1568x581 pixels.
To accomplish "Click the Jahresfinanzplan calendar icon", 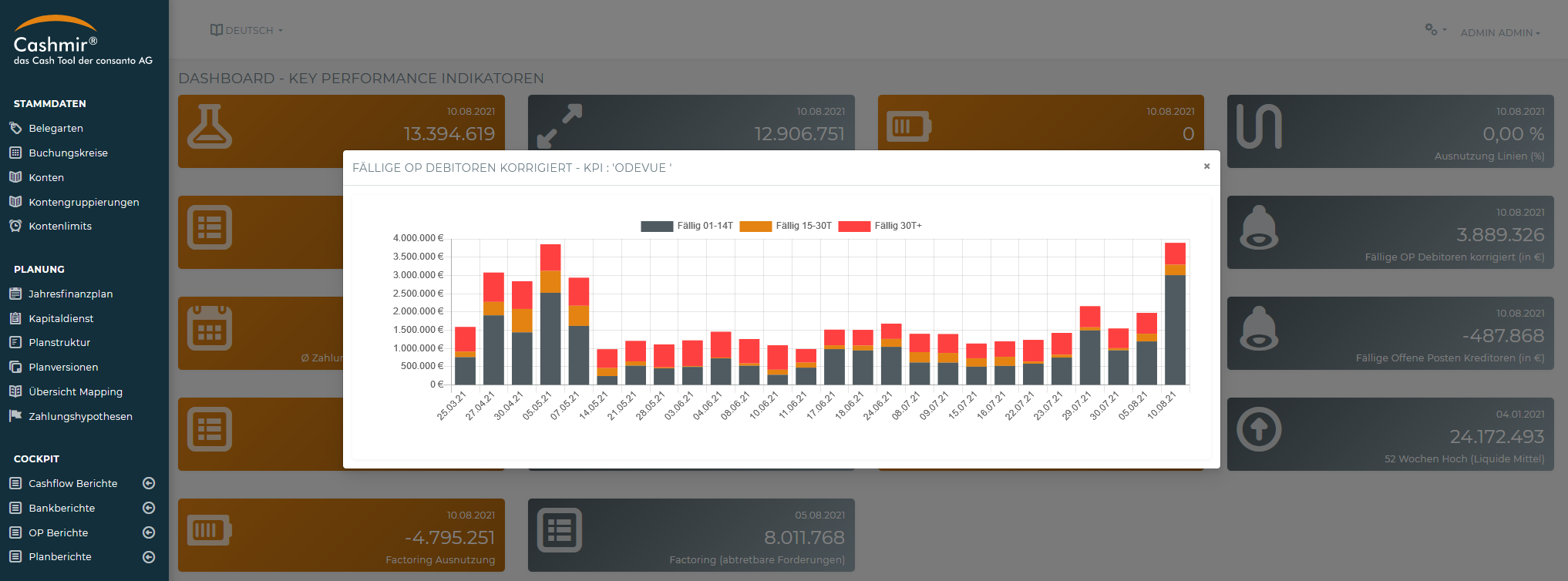I will pyautogui.click(x=15, y=294).
